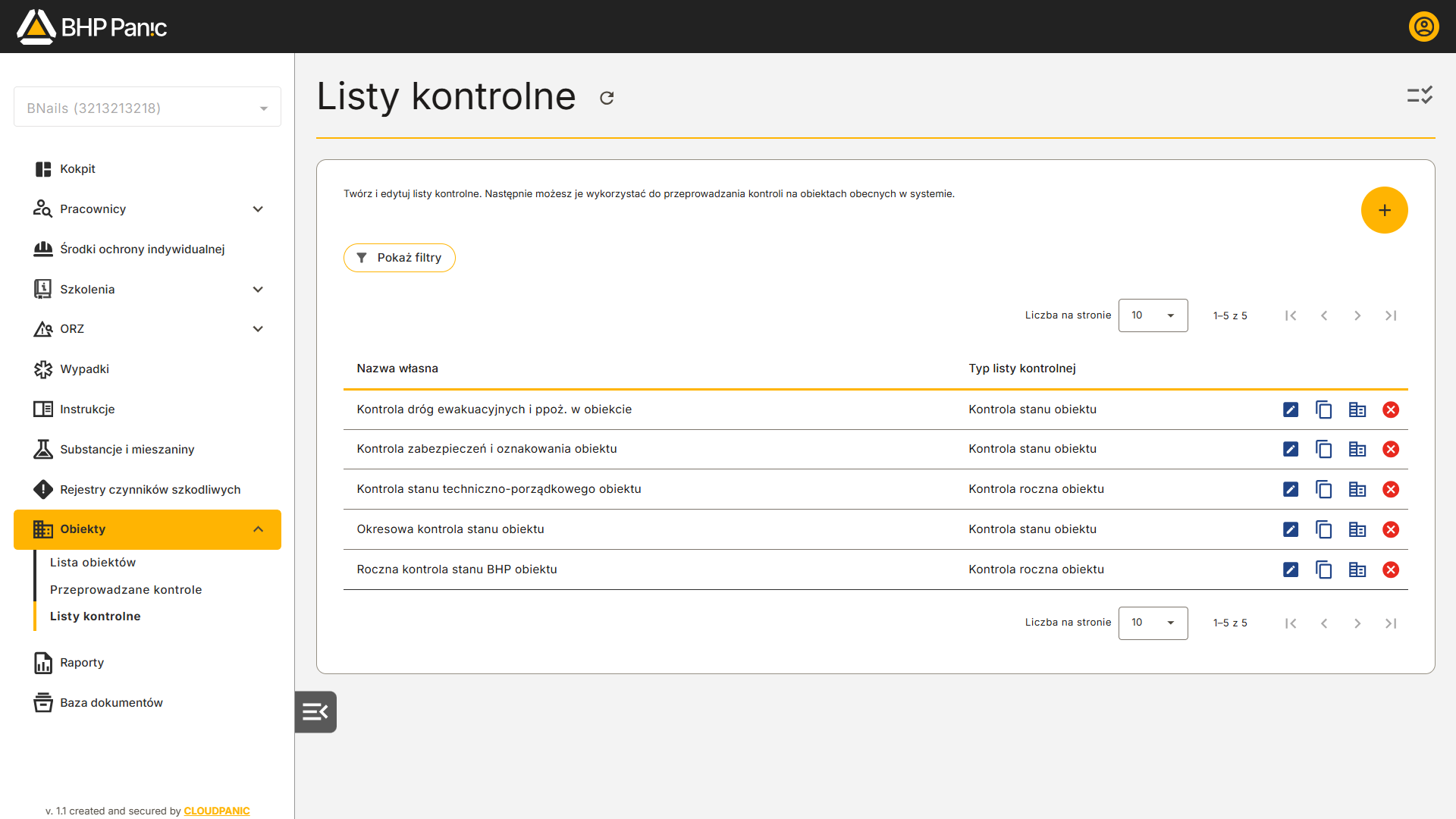
Task: Go to previous page in bottom paginator
Action: 1324,623
